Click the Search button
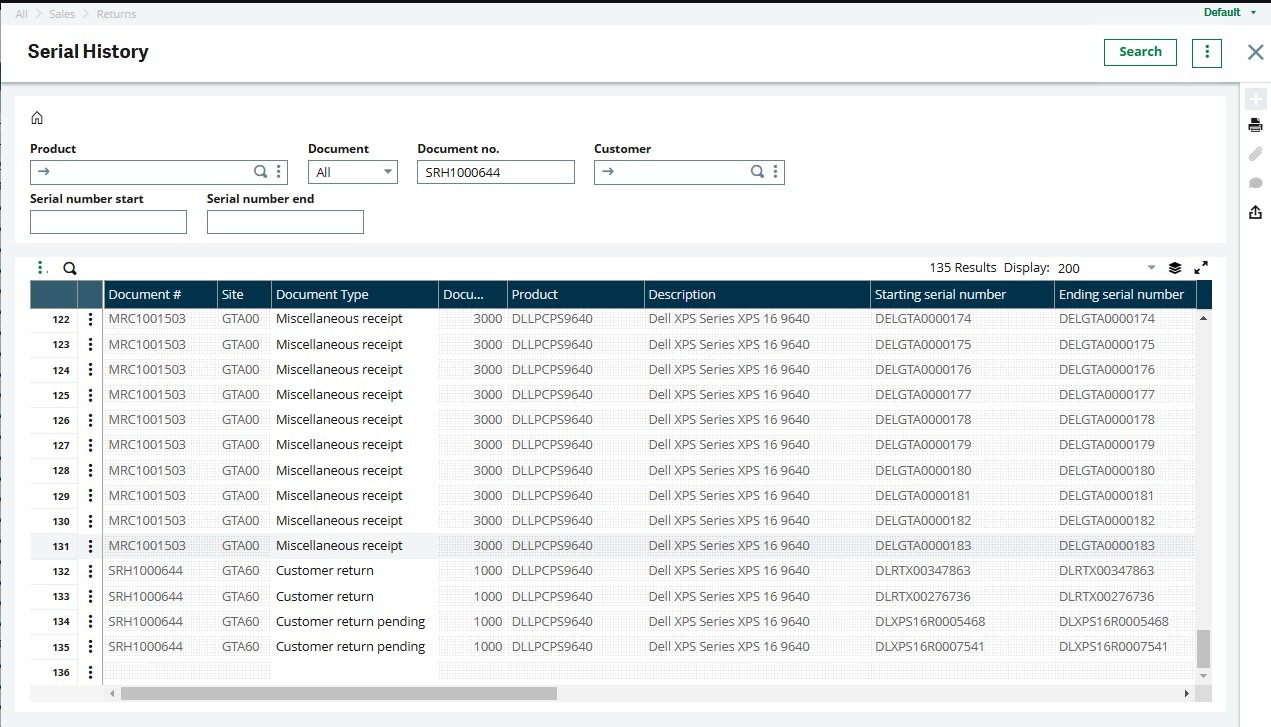Screen dimensions: 1271x727 click(x=1140, y=52)
